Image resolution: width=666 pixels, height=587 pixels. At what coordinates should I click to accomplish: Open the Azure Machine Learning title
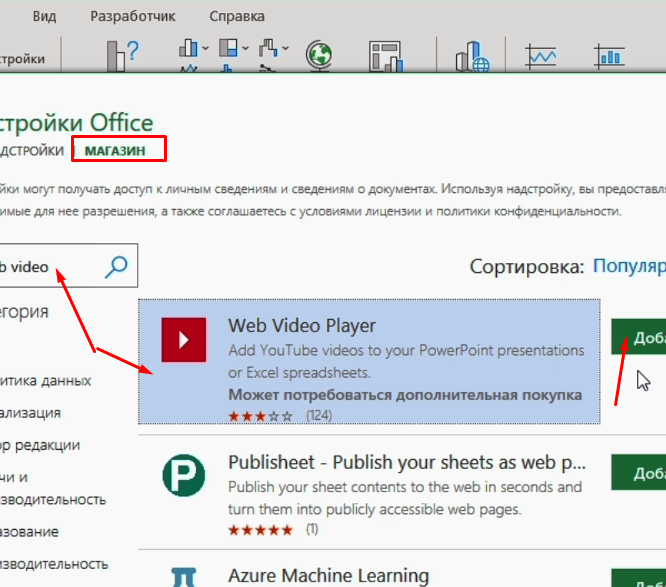[x=328, y=576]
